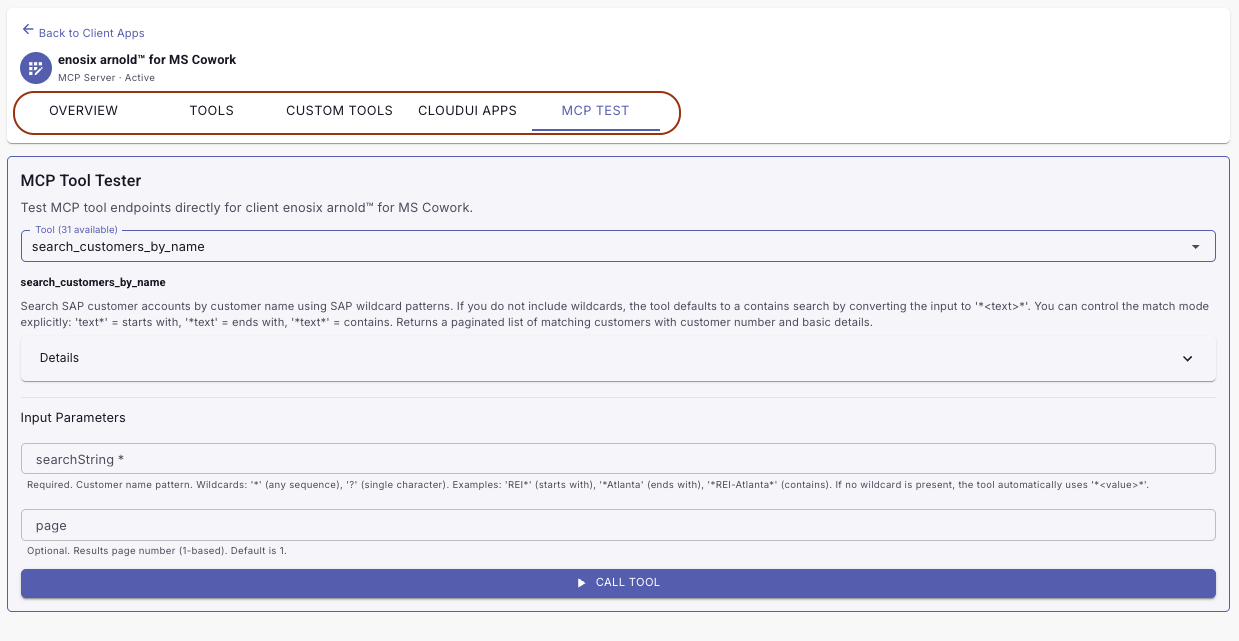Screen dimensions: 1239x641
Task: Click the enosix arnold app logo
Action: tap(36, 68)
